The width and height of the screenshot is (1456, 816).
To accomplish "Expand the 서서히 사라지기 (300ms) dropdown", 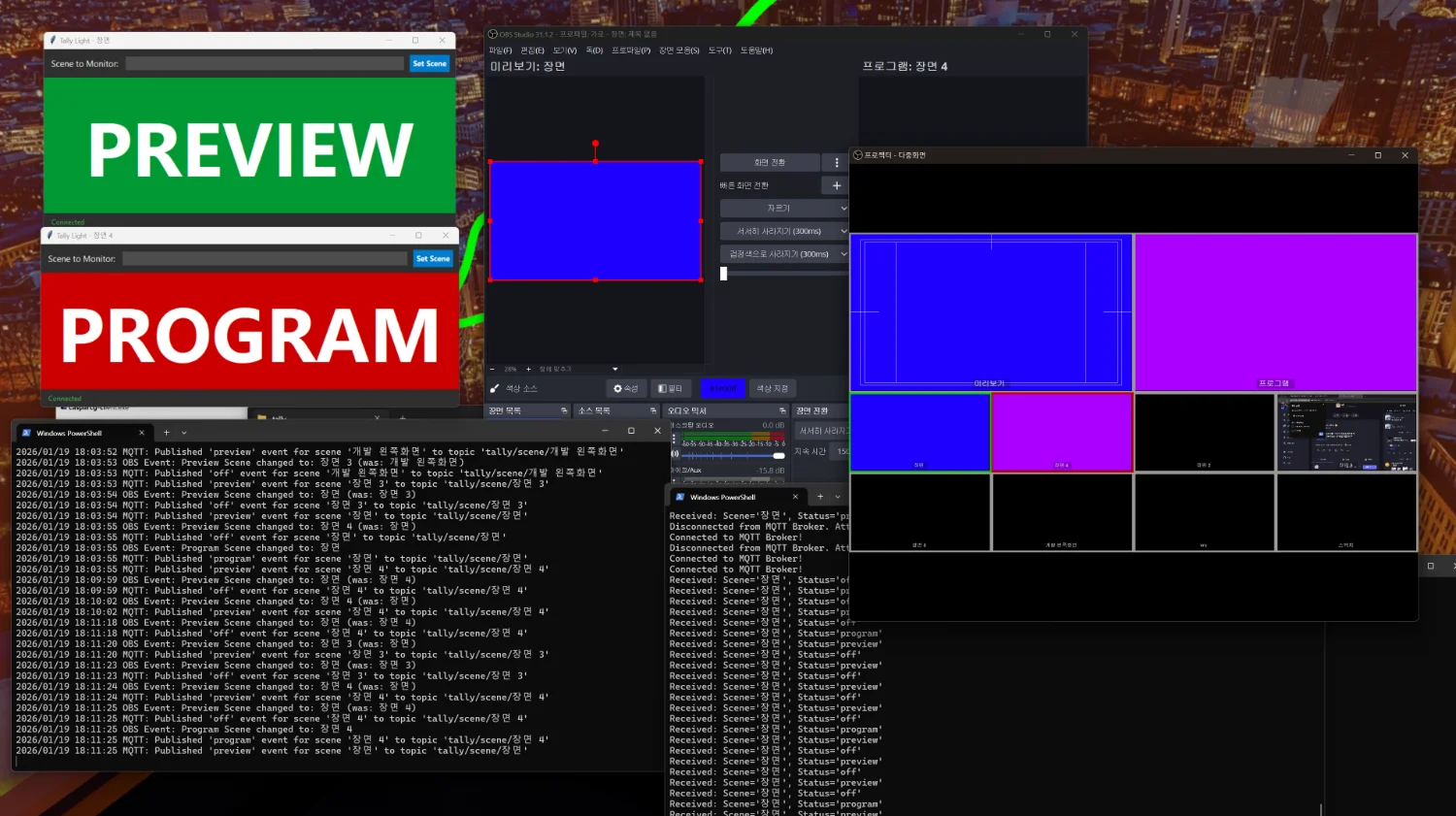I will tap(843, 231).
